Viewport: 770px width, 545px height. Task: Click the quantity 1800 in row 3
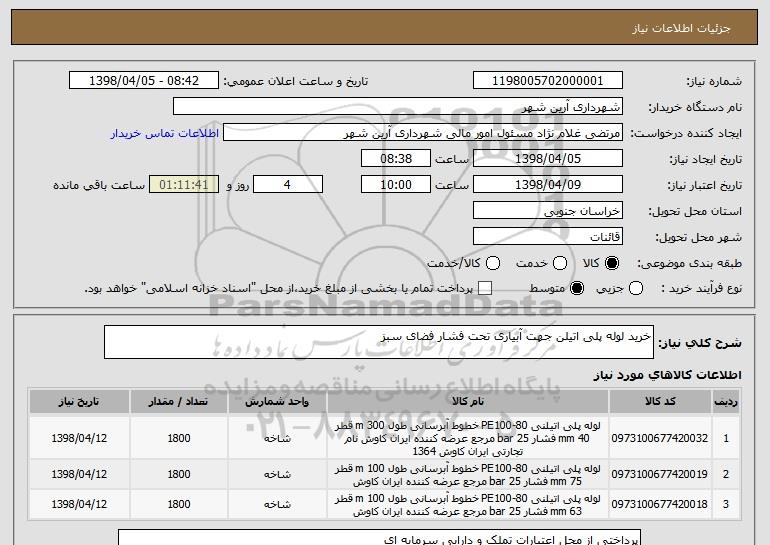click(x=179, y=504)
